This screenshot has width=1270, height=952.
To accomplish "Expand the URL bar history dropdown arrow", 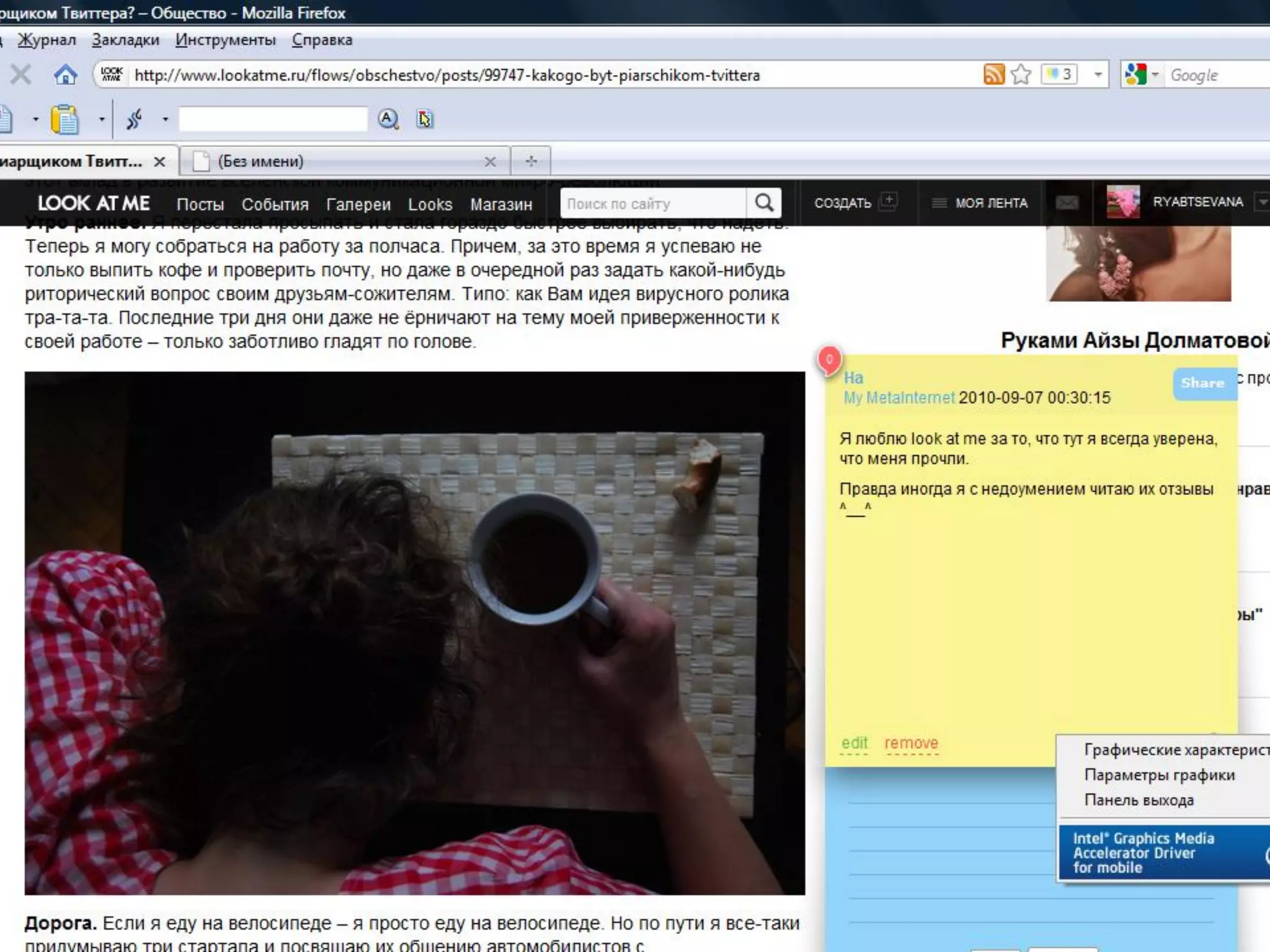I will [x=1098, y=75].
